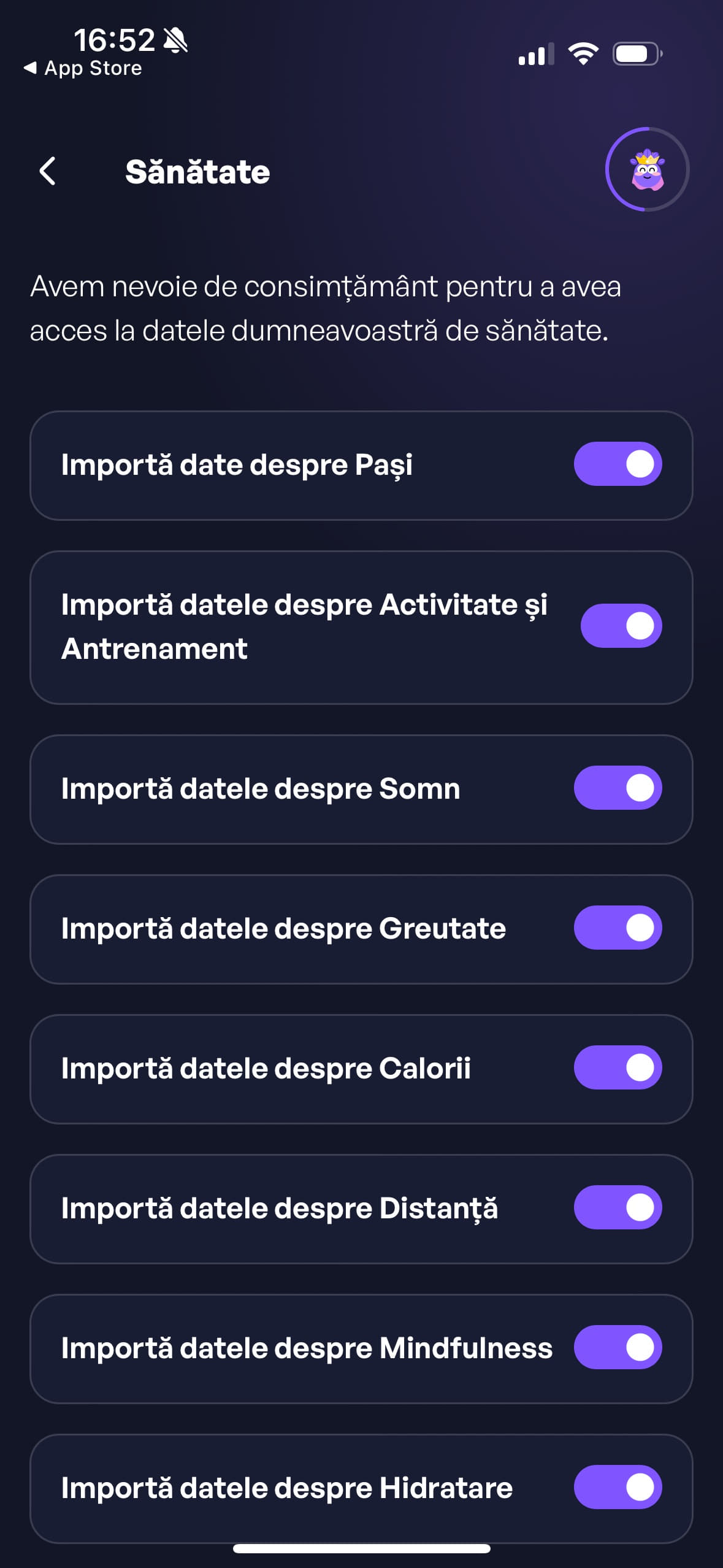Screen dimensions: 723x1568
Task: Tap the status bar clock
Action: pyautogui.click(x=114, y=40)
